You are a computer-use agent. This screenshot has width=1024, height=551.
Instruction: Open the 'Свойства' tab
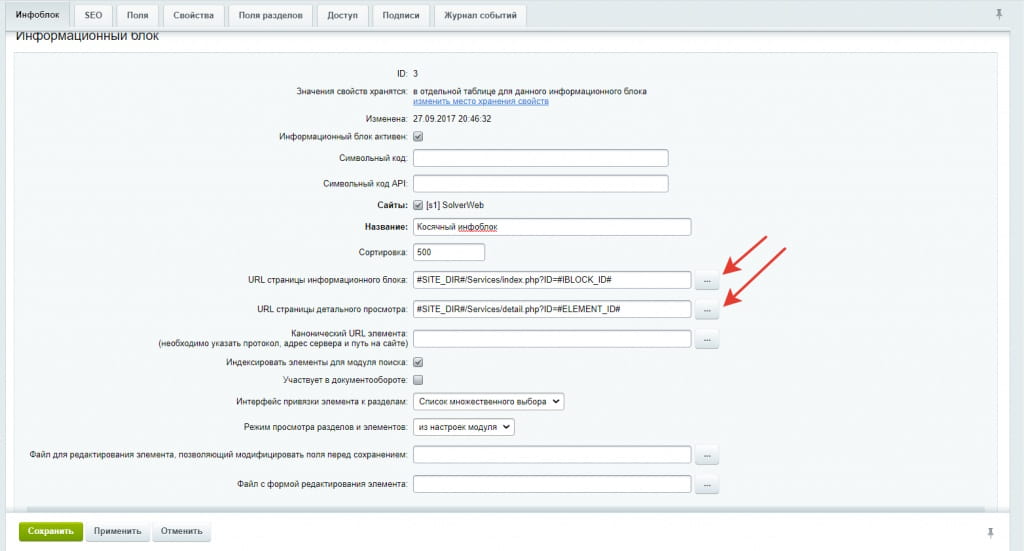(192, 15)
